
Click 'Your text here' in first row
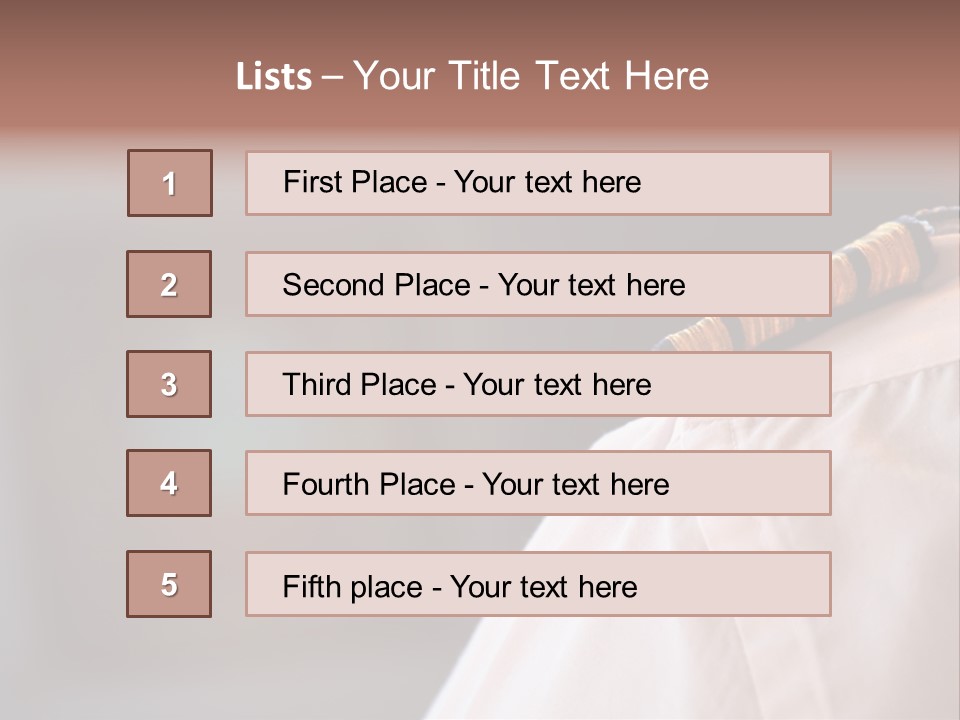(547, 182)
